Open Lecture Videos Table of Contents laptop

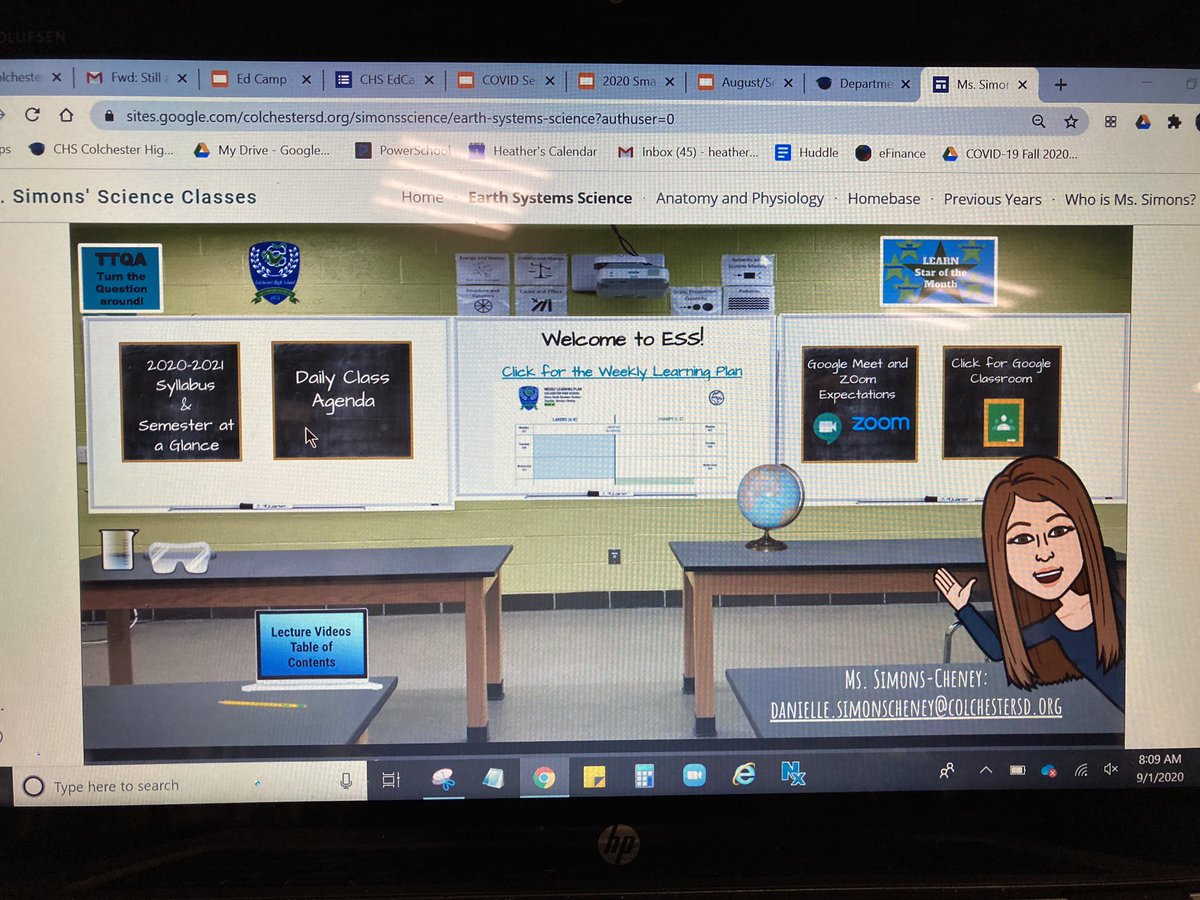coord(312,647)
